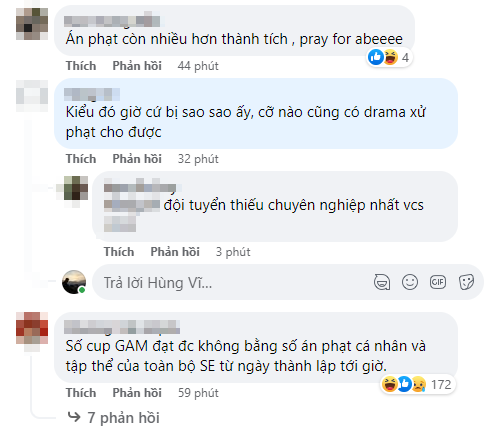The width and height of the screenshot is (495, 432).
Task: Click your profile avatar beside reply box
Action: pyautogui.click(x=74, y=282)
